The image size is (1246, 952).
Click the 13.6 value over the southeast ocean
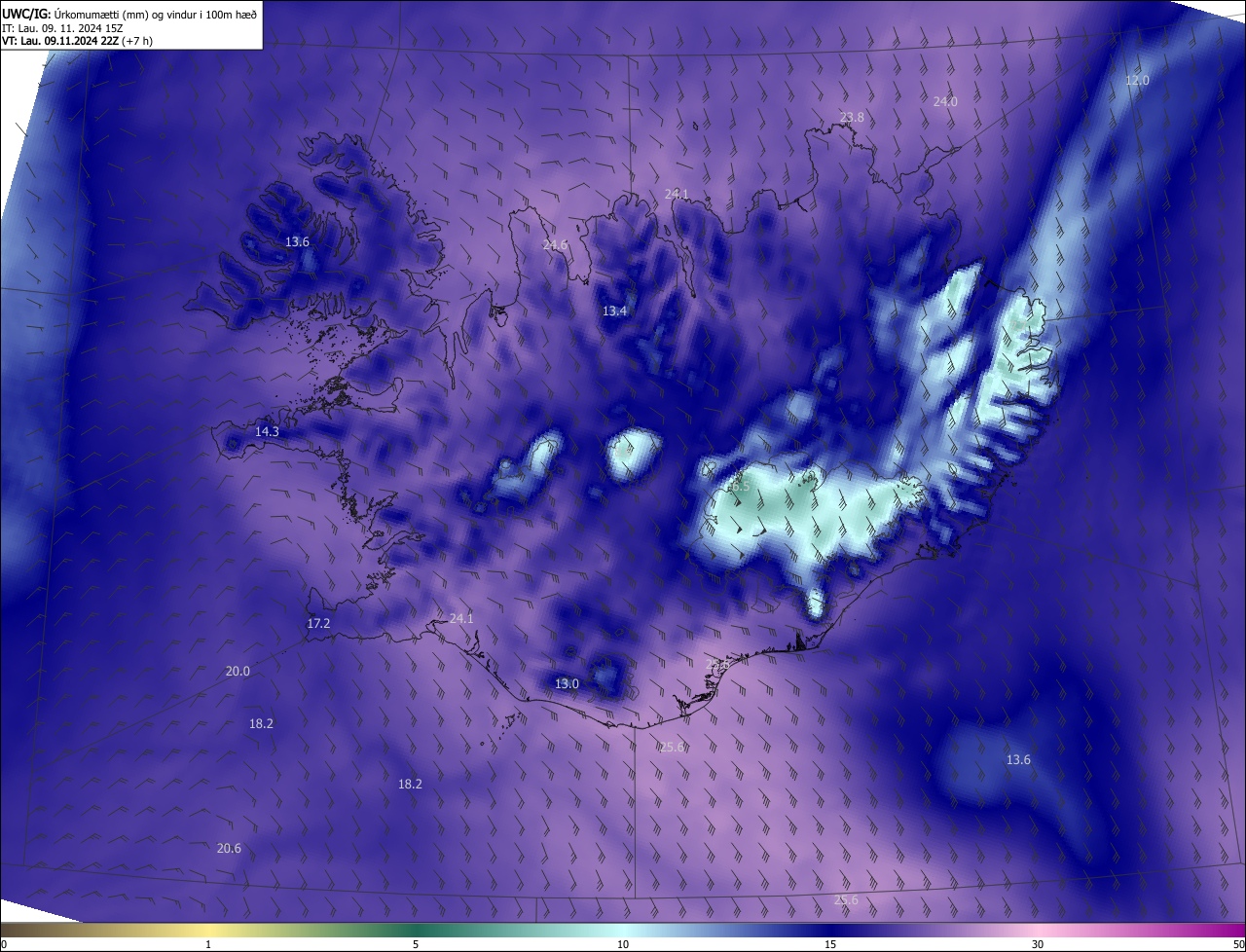[x=1018, y=760]
